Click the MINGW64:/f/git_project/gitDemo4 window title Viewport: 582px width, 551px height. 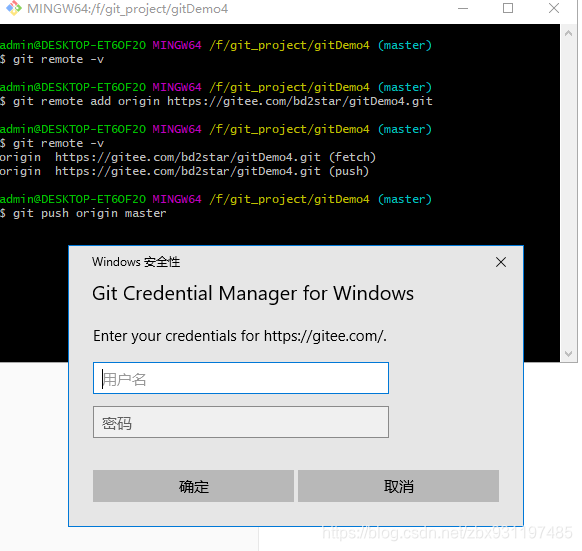pyautogui.click(x=127, y=9)
